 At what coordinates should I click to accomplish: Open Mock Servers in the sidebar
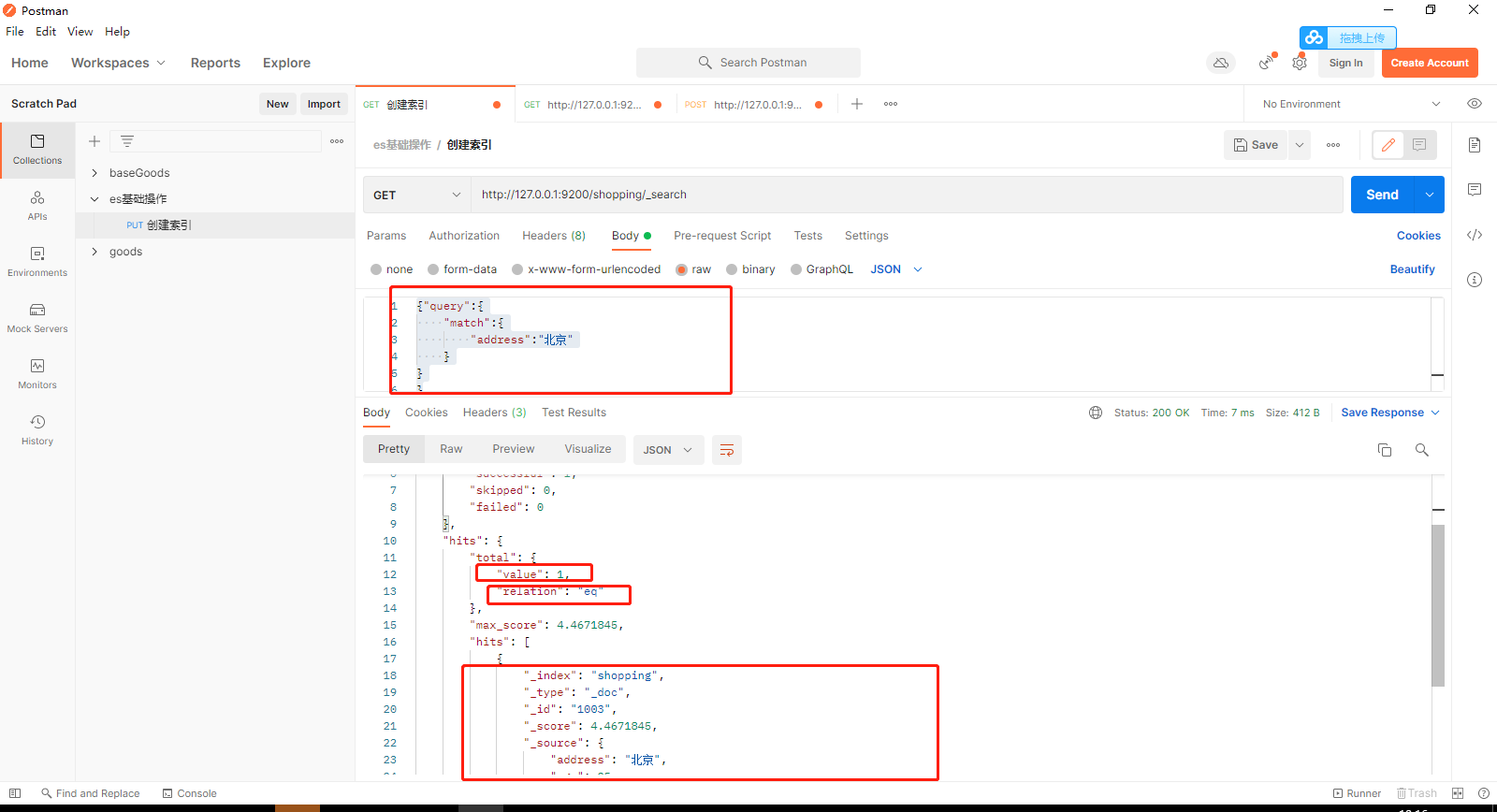37,318
